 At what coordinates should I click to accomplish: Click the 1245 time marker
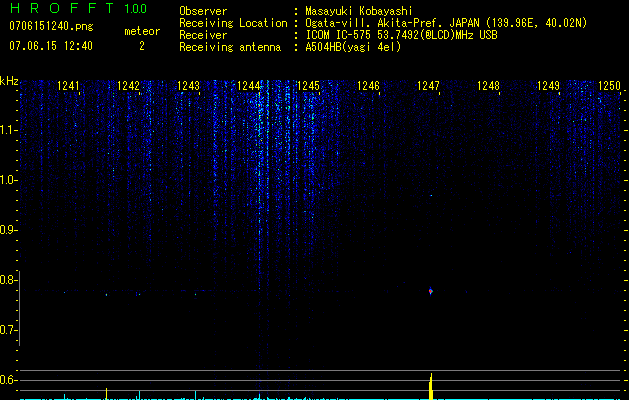pos(308,85)
